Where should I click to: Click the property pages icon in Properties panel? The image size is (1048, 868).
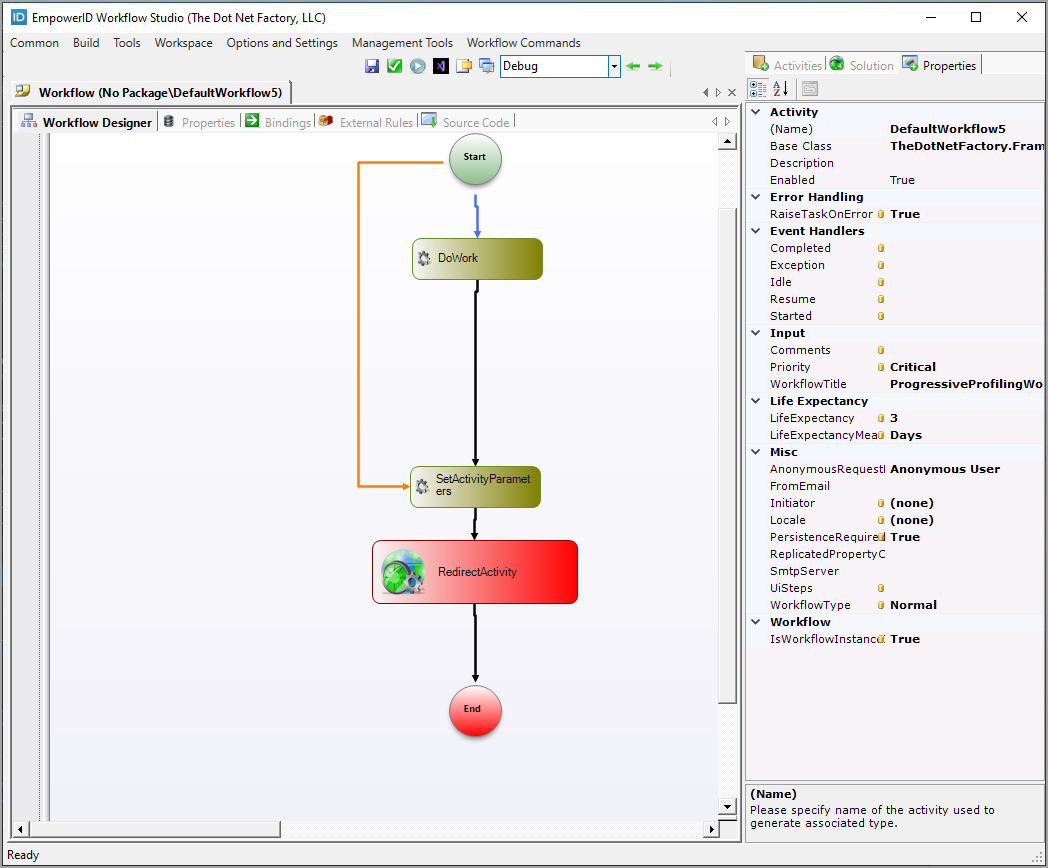(809, 89)
